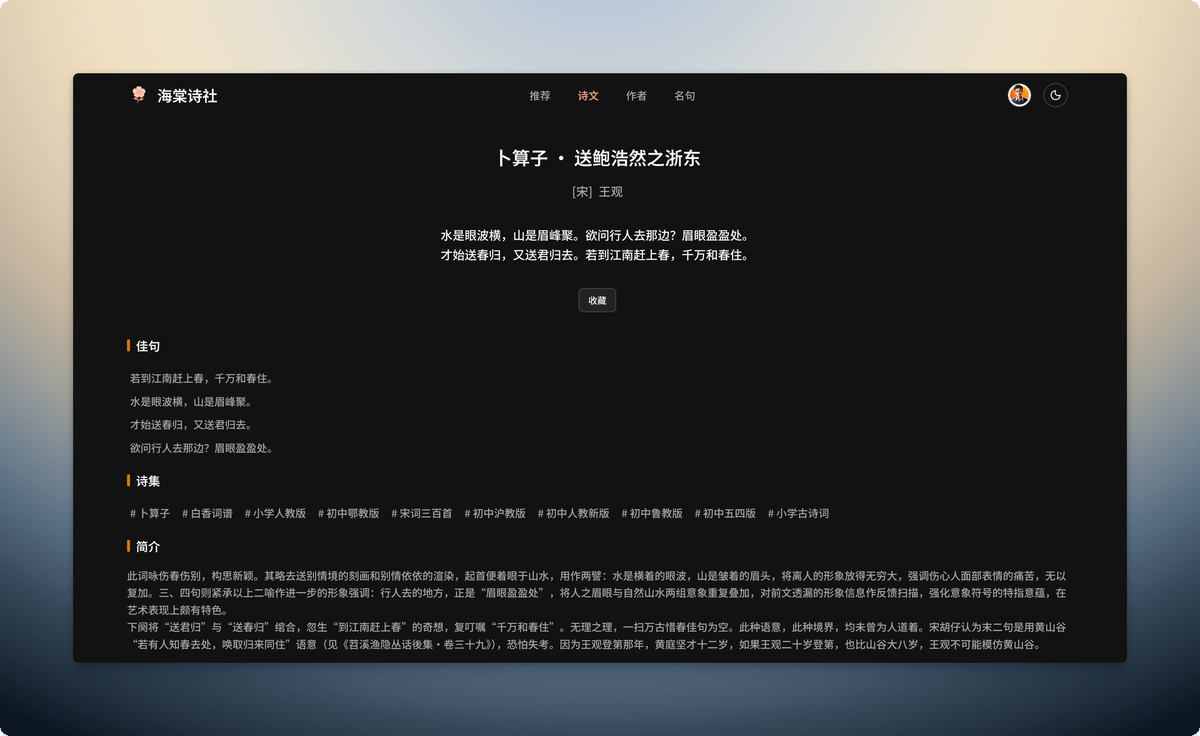This screenshot has width=1200, height=736.
Task: Toggle dark mode with moon icon
Action: [1055, 95]
